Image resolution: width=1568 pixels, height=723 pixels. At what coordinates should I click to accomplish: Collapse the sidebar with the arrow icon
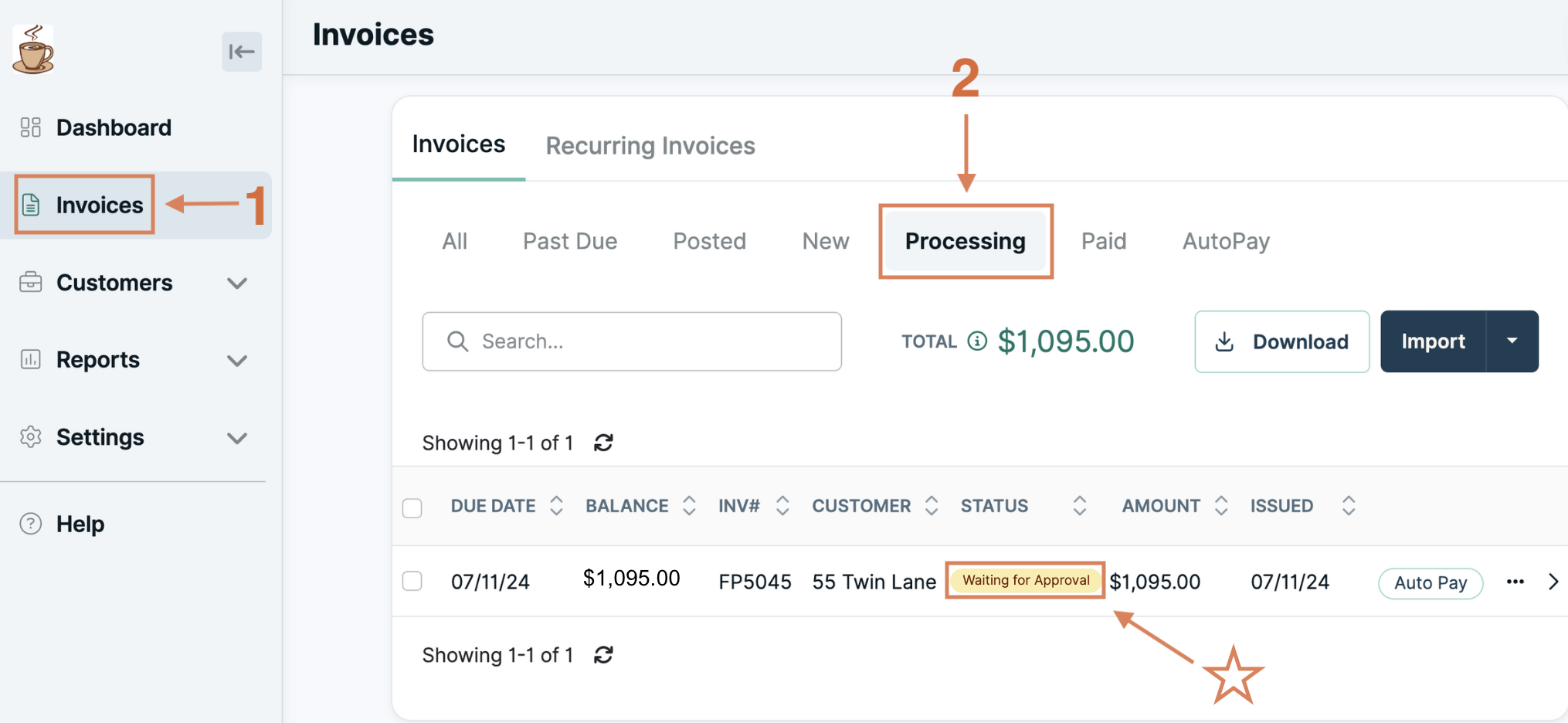point(241,52)
